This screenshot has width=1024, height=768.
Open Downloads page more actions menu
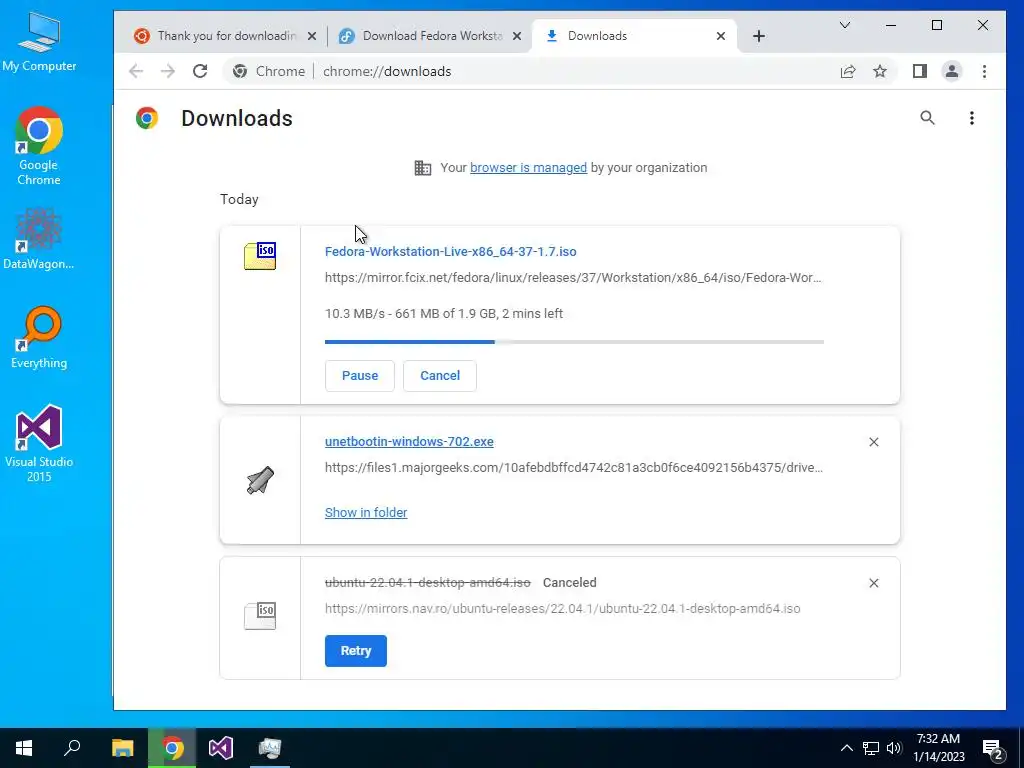(x=972, y=118)
